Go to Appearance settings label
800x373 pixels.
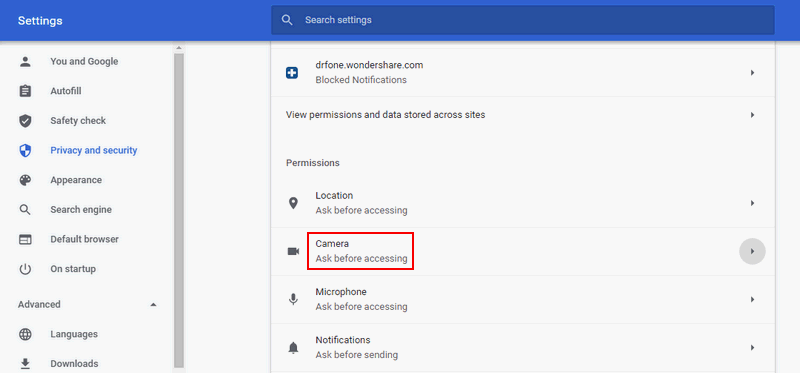(x=76, y=180)
